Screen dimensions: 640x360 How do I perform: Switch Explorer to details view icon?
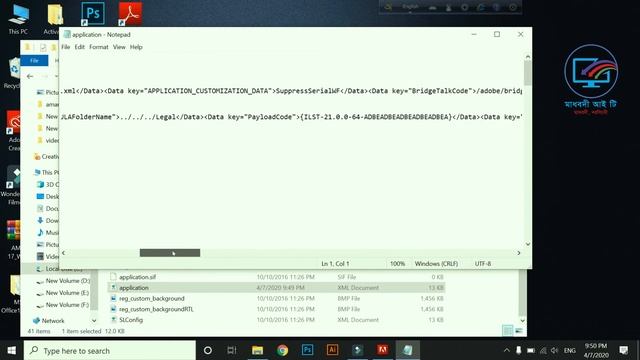(507, 331)
